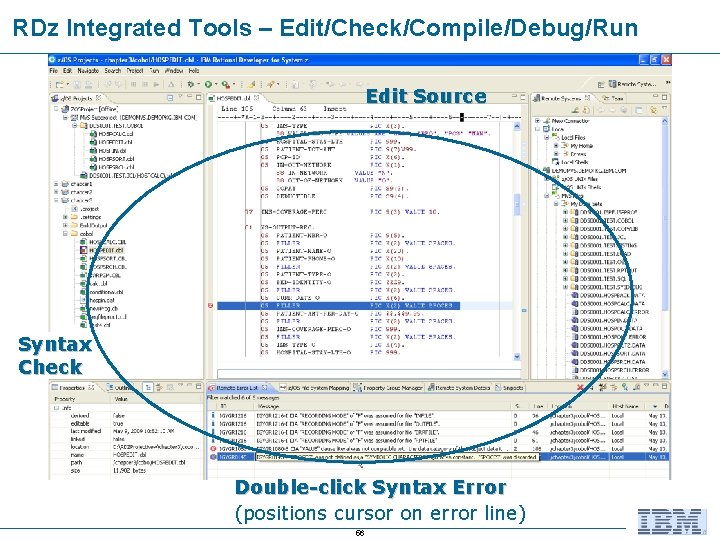
Task: Click the red X icon in error list toolbar
Action: coord(579,388)
